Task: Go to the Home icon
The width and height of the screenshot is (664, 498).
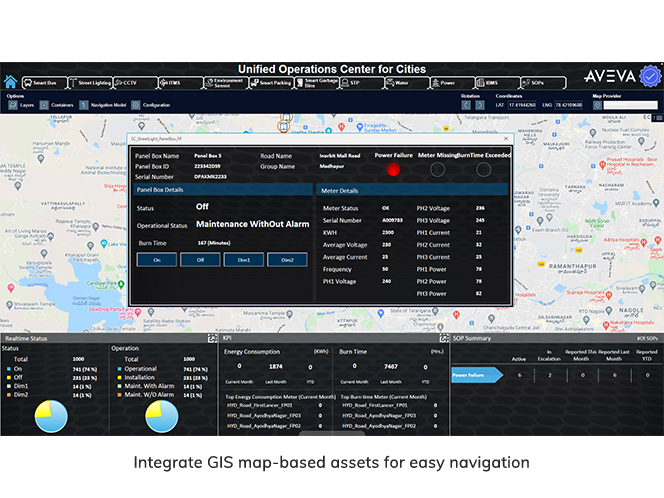Action: [x=10, y=82]
